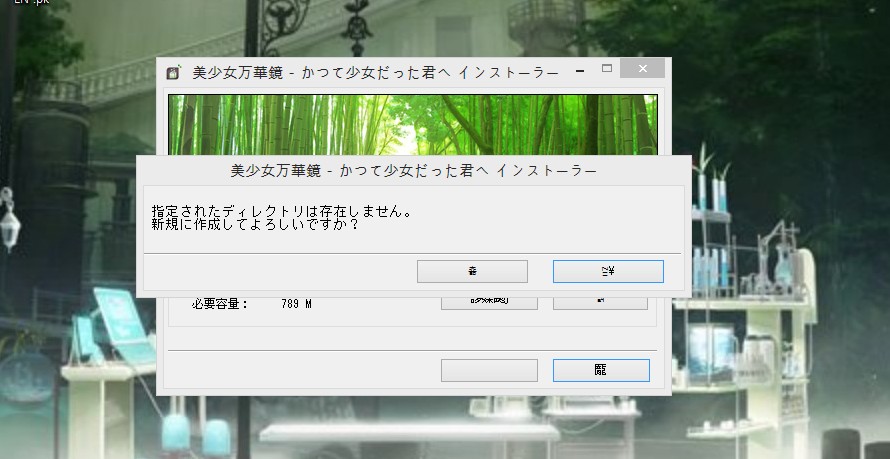Click partially hidden left button beneath the dialog
Screen dimensions: 890x459
tap(489, 302)
